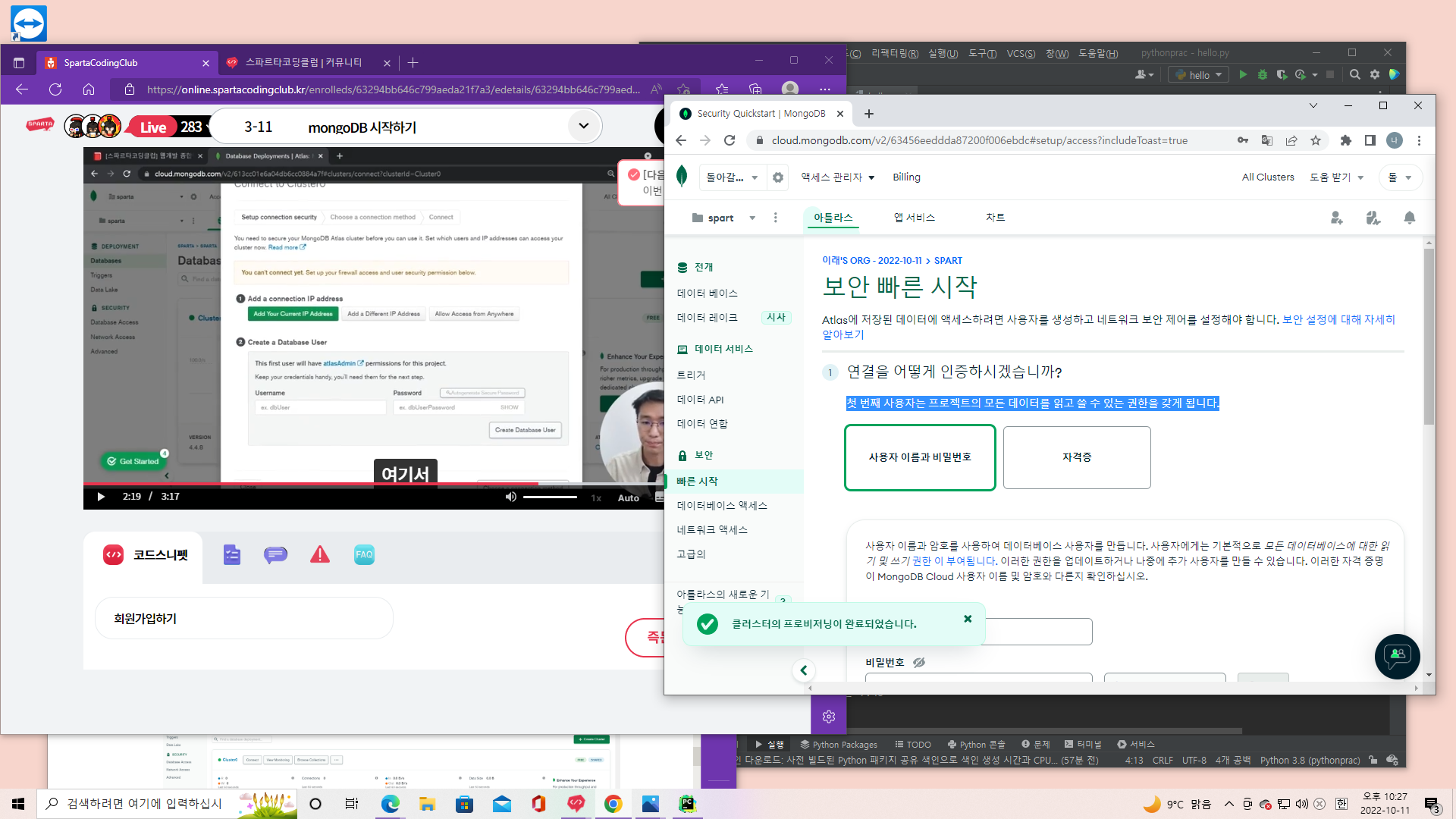This screenshot has height=819, width=1456.
Task: Collapse the Atlas left sidebar arrow
Action: coord(804,670)
